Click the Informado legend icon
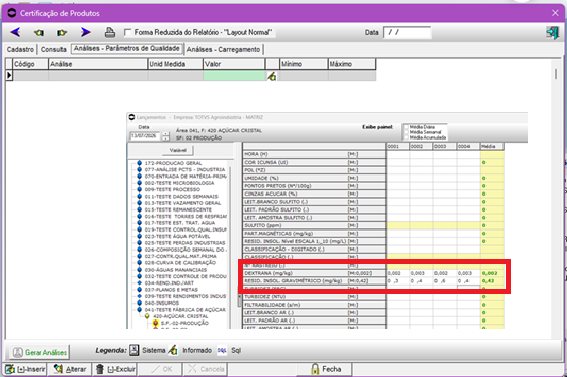This screenshot has width=567, height=377. tap(173, 350)
